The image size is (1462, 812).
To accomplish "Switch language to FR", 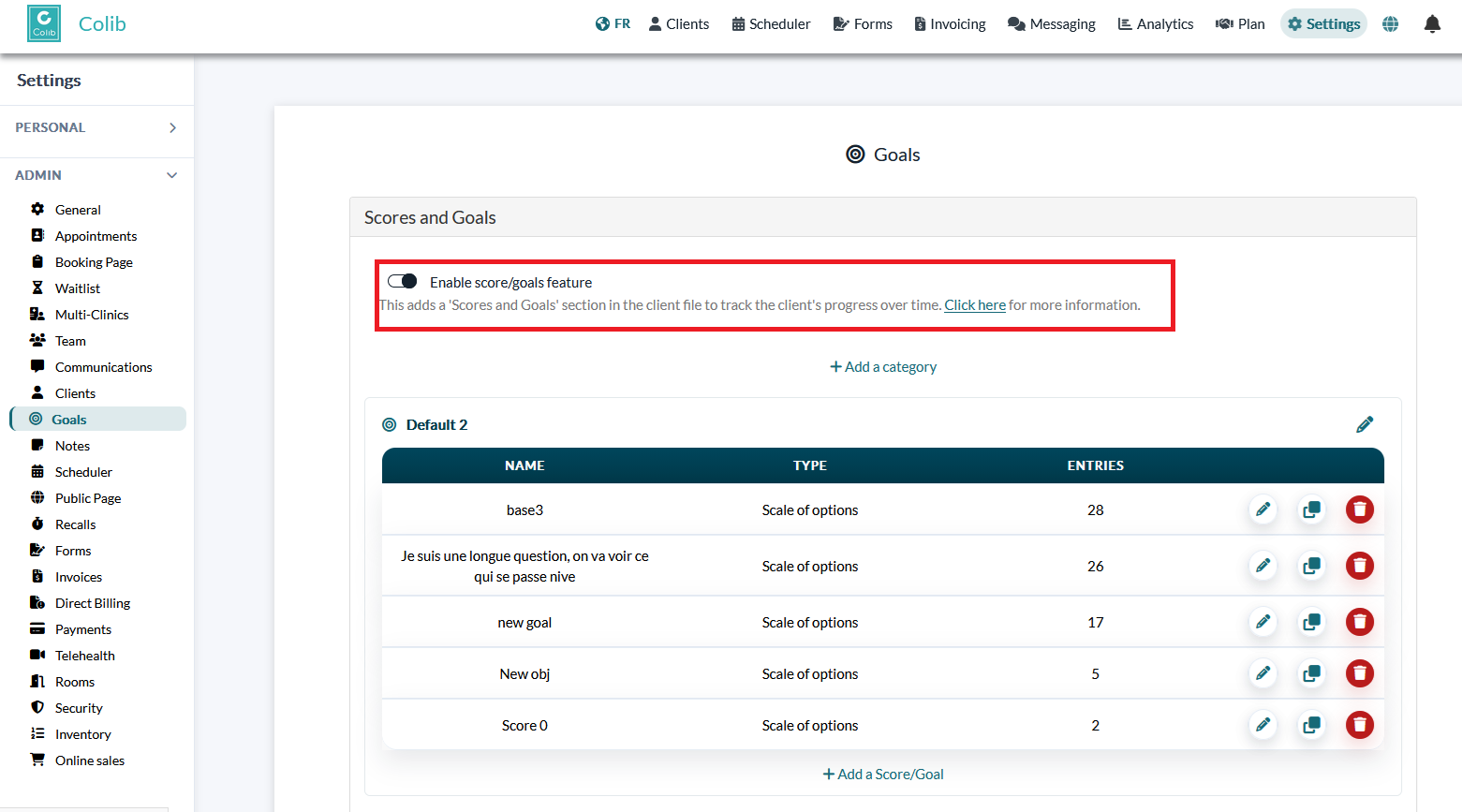I will point(613,24).
